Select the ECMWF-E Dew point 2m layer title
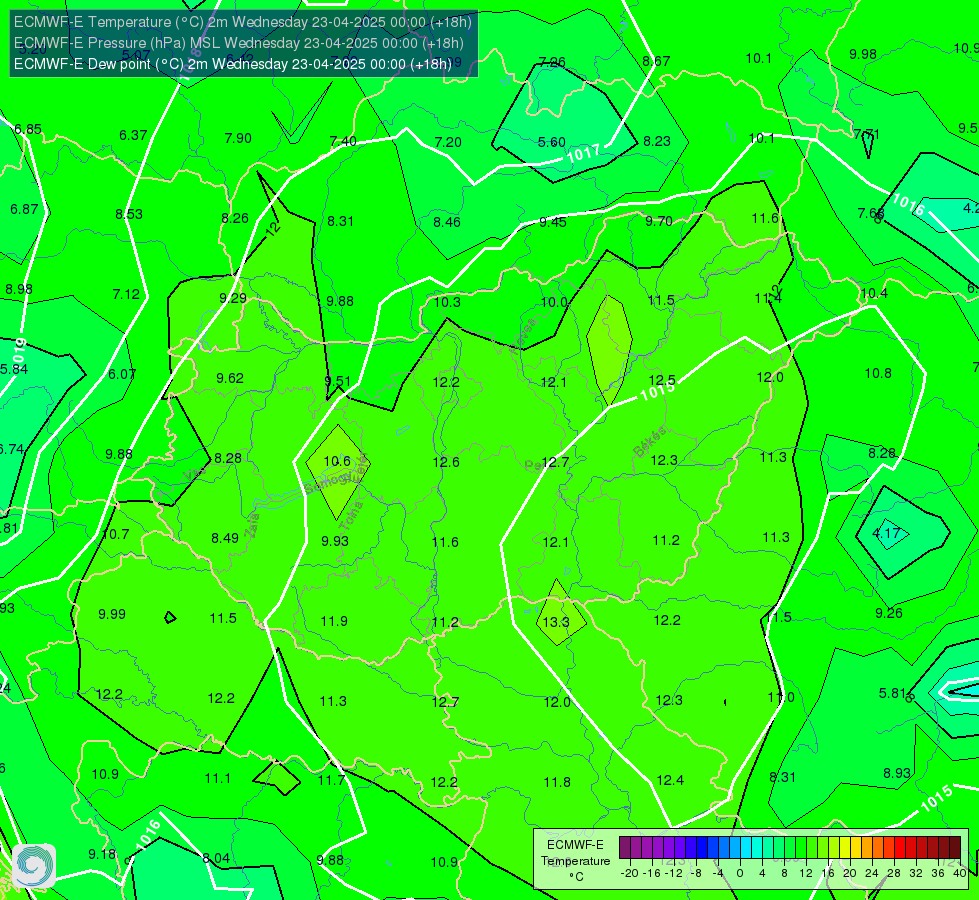 [x=232, y=64]
